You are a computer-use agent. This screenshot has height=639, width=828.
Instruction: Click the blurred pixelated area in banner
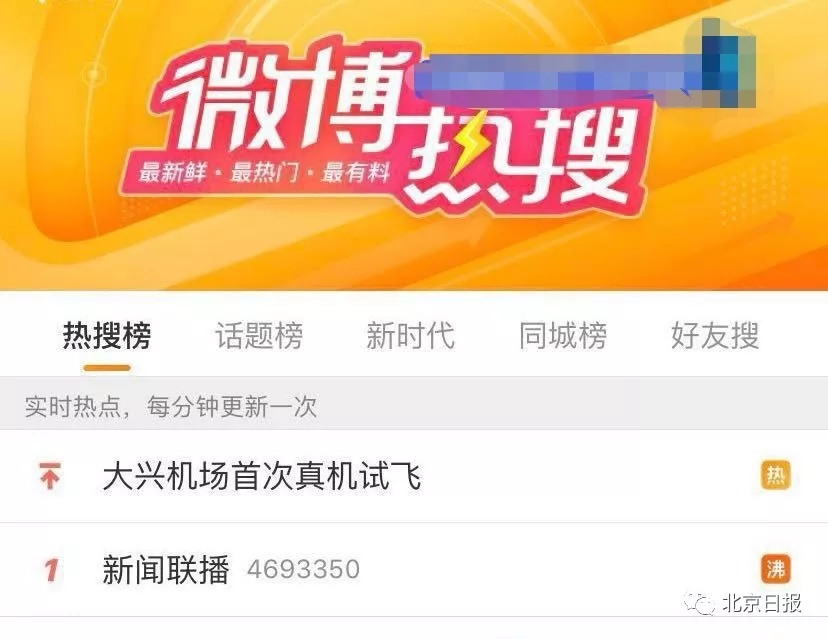(584, 68)
